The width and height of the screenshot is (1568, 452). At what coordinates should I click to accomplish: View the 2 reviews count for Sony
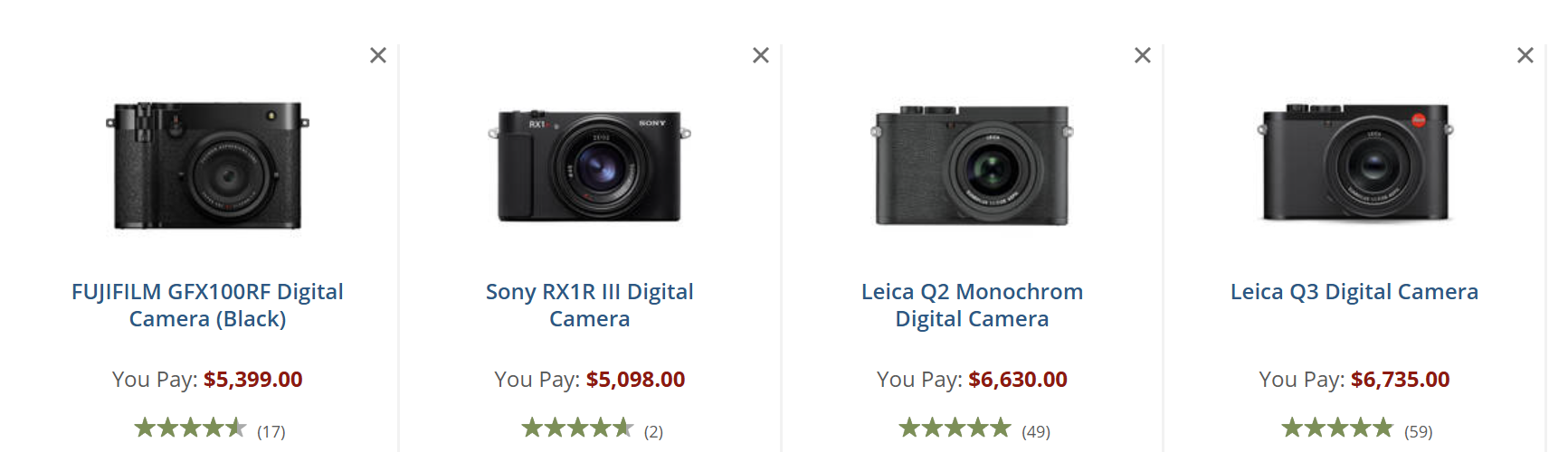point(653,432)
